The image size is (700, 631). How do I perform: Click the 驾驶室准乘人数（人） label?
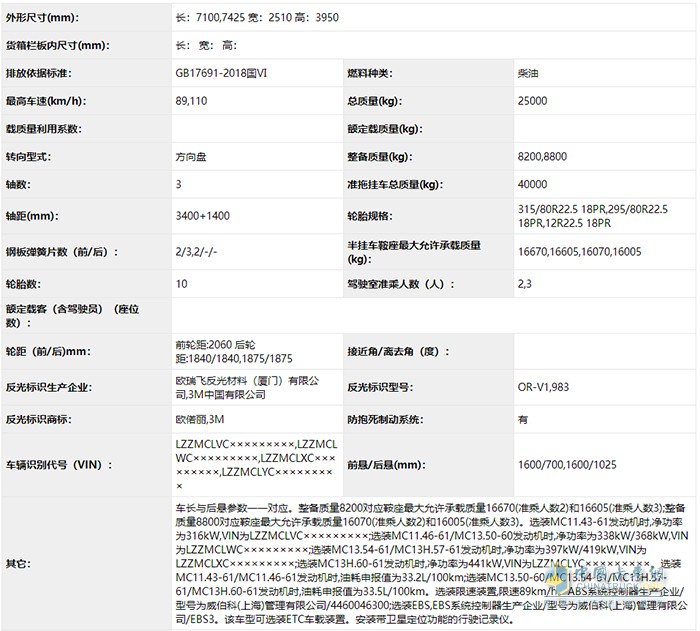pyautogui.click(x=400, y=284)
